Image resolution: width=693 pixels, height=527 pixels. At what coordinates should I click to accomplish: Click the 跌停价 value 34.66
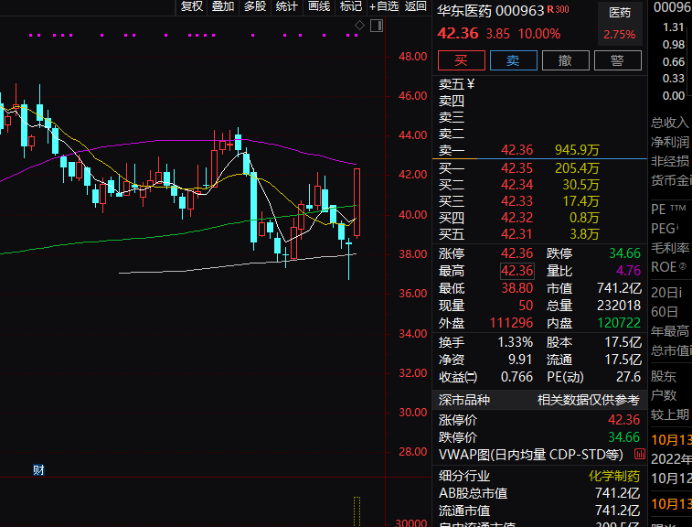click(624, 437)
